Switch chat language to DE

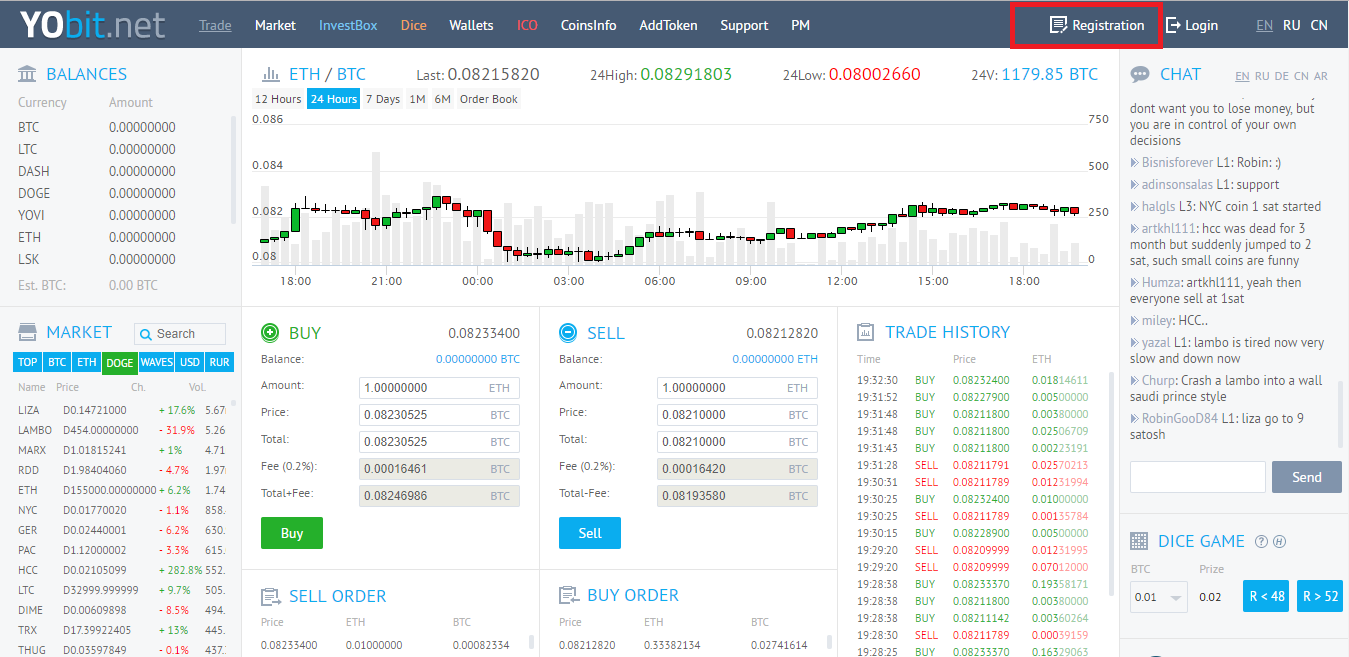[1281, 76]
